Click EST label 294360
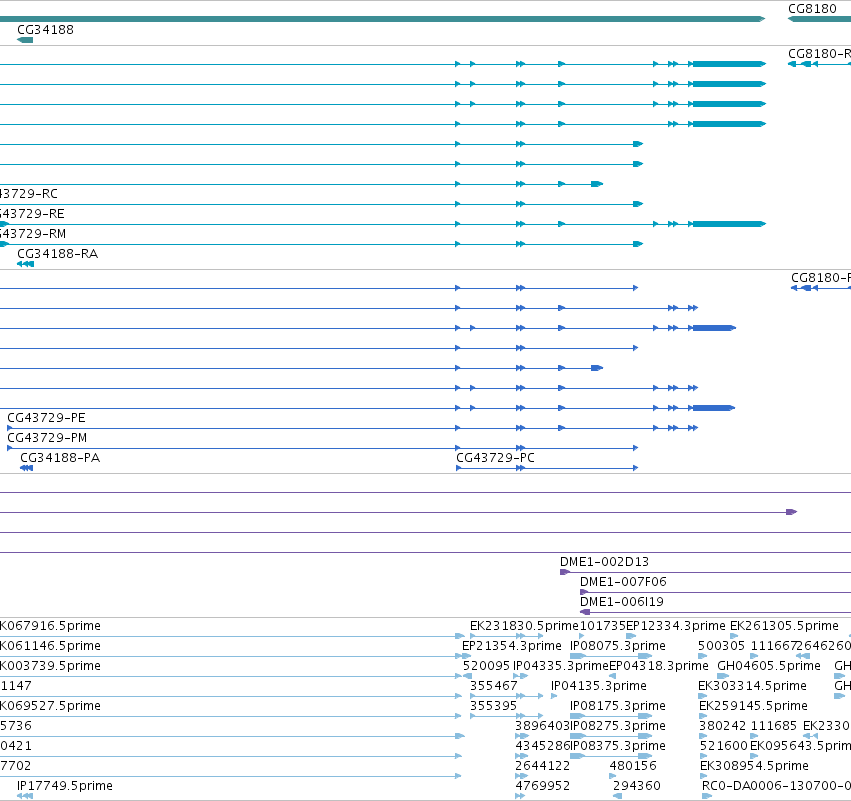The image size is (851, 801). (637, 786)
